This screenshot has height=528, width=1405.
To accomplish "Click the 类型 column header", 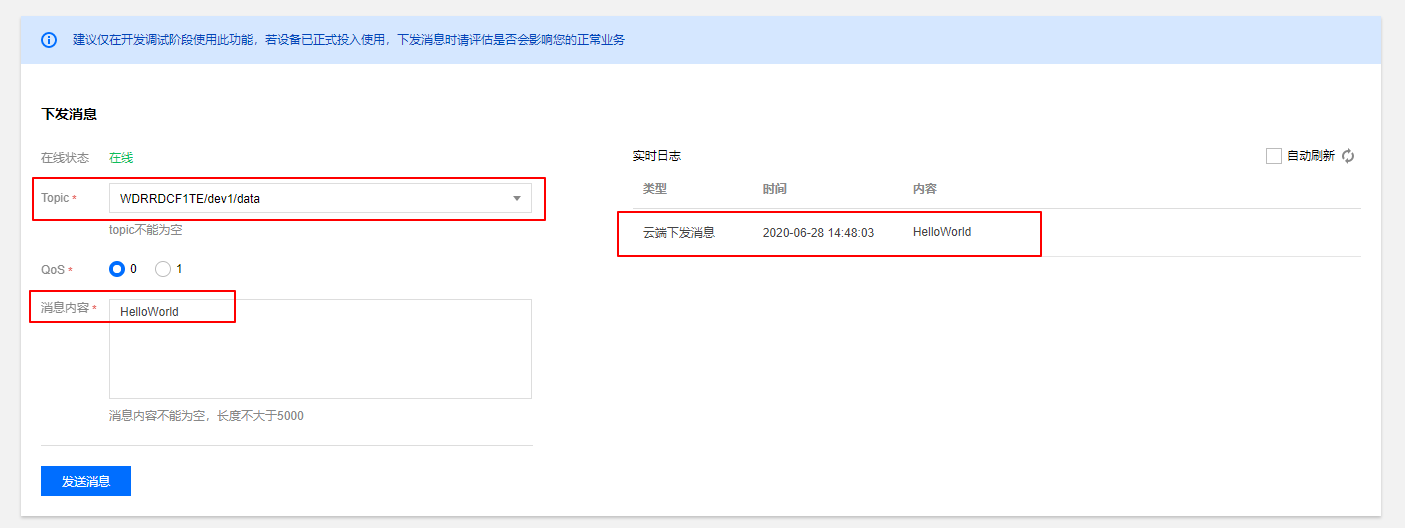I will (655, 189).
